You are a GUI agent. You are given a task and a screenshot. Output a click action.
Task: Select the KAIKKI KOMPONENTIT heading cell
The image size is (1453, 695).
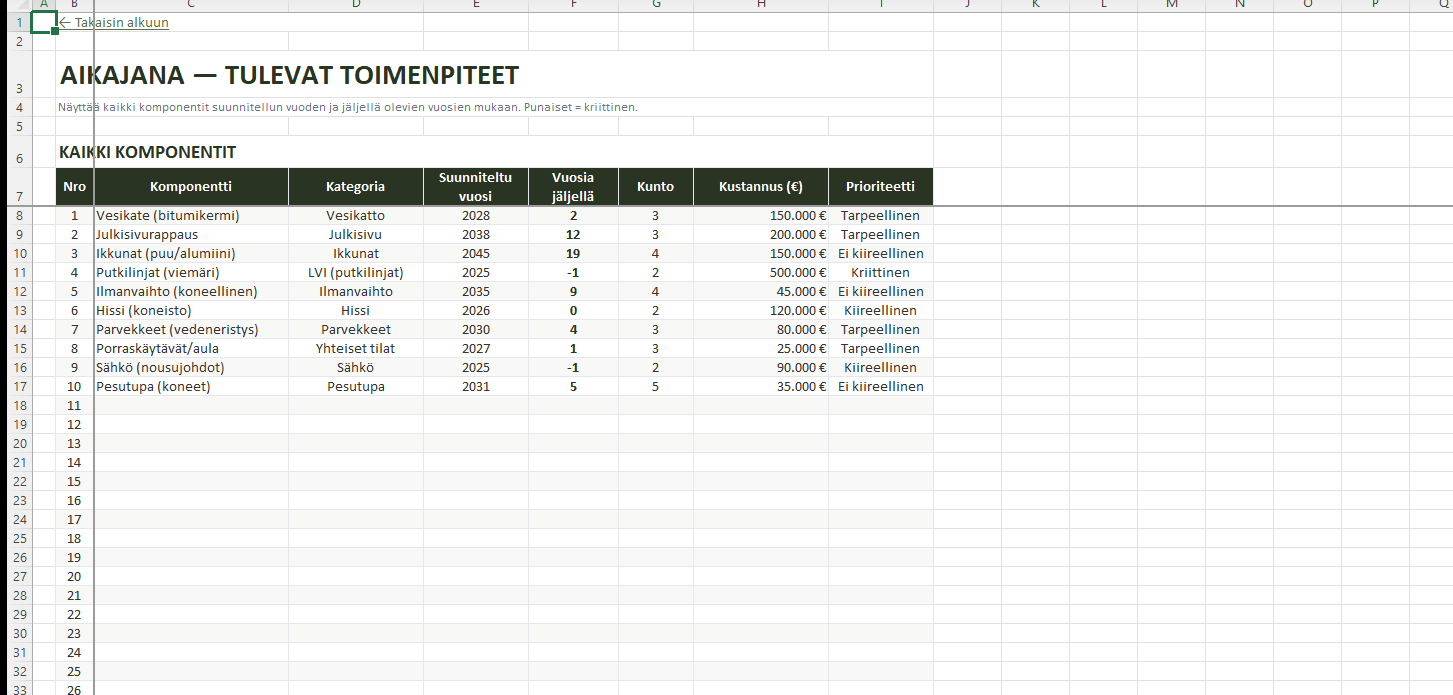(x=148, y=153)
